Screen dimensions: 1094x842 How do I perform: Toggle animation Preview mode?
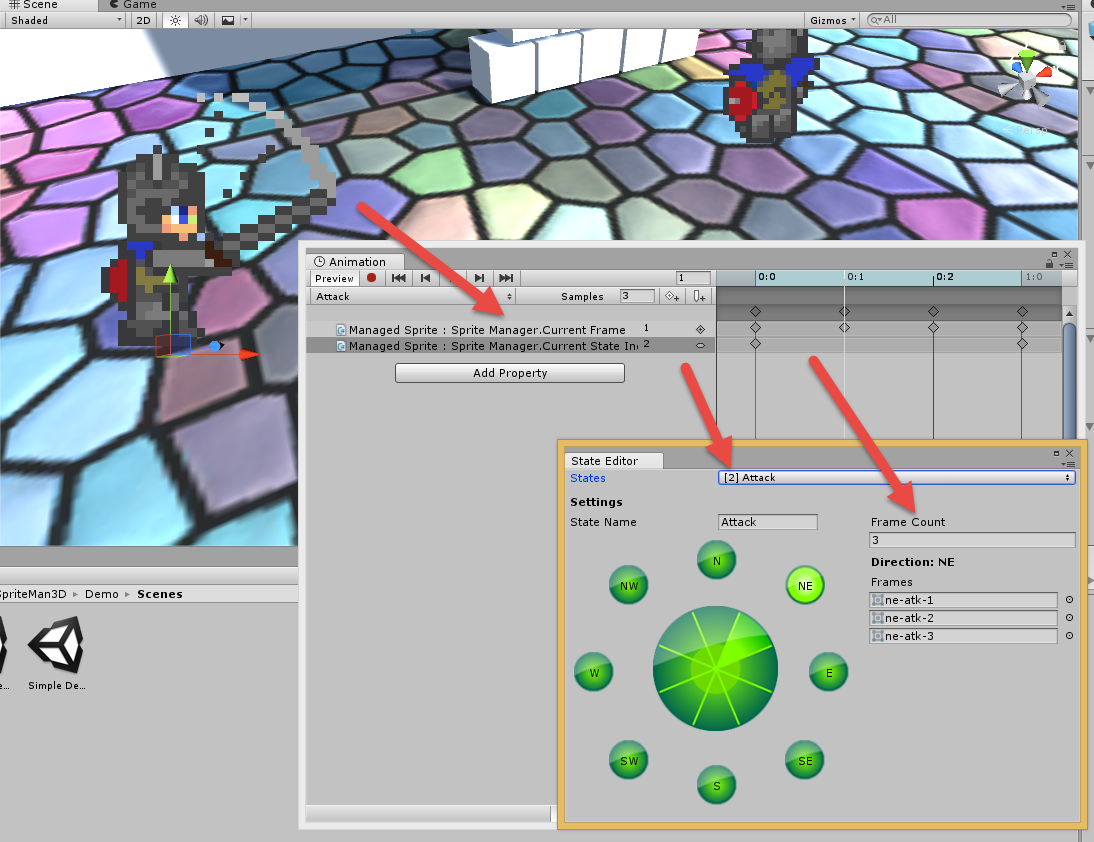tap(334, 278)
